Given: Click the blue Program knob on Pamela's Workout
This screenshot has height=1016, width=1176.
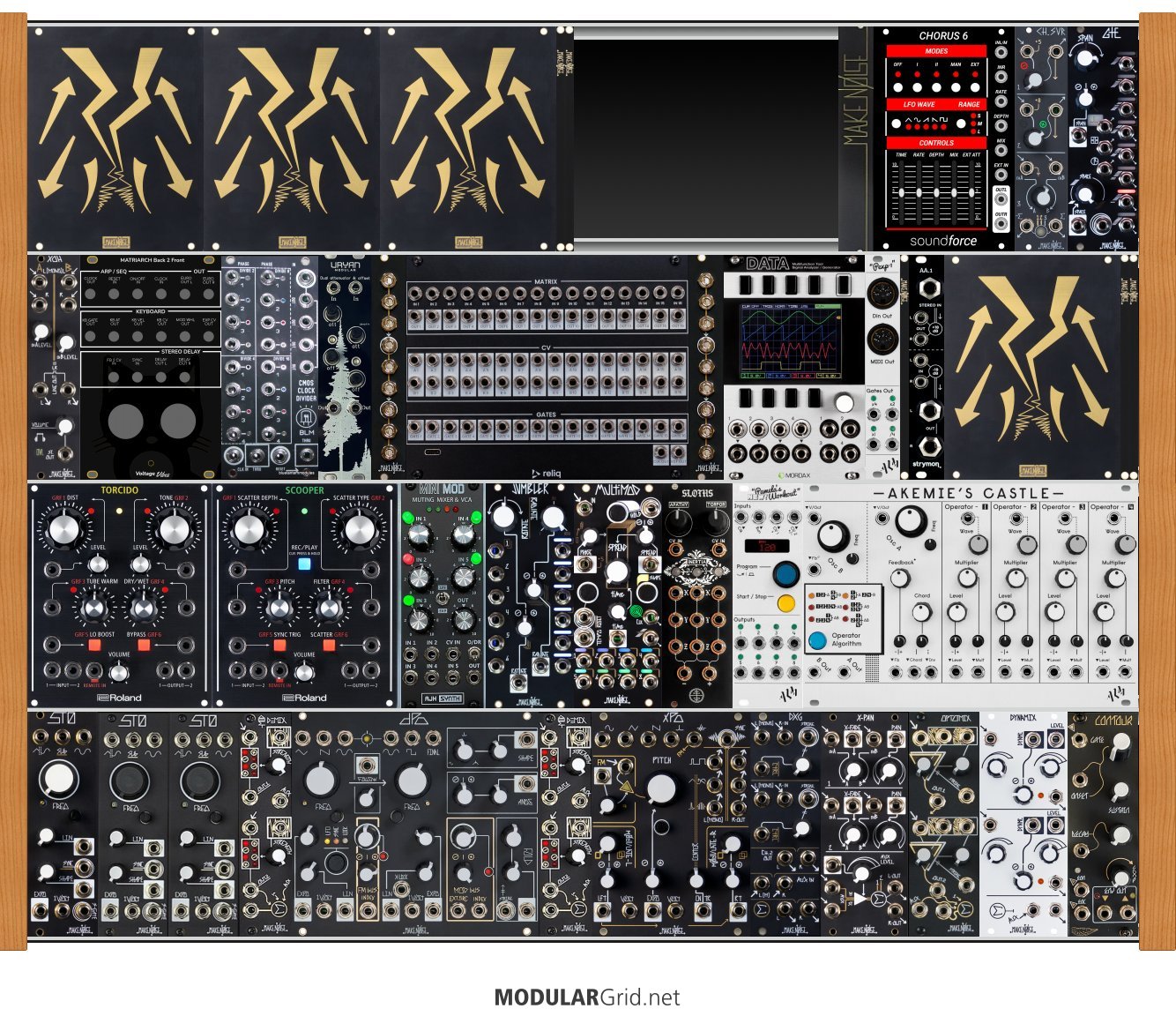Looking at the screenshot, I should pyautogui.click(x=785, y=574).
